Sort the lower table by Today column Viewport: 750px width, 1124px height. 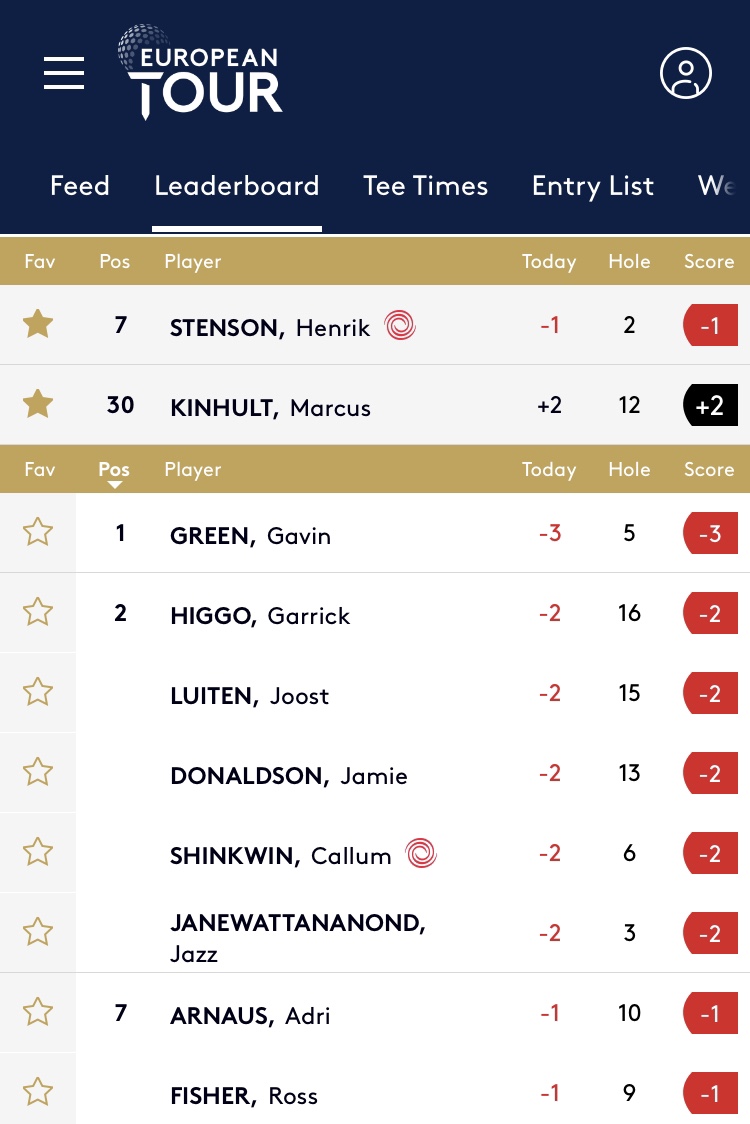click(x=549, y=470)
